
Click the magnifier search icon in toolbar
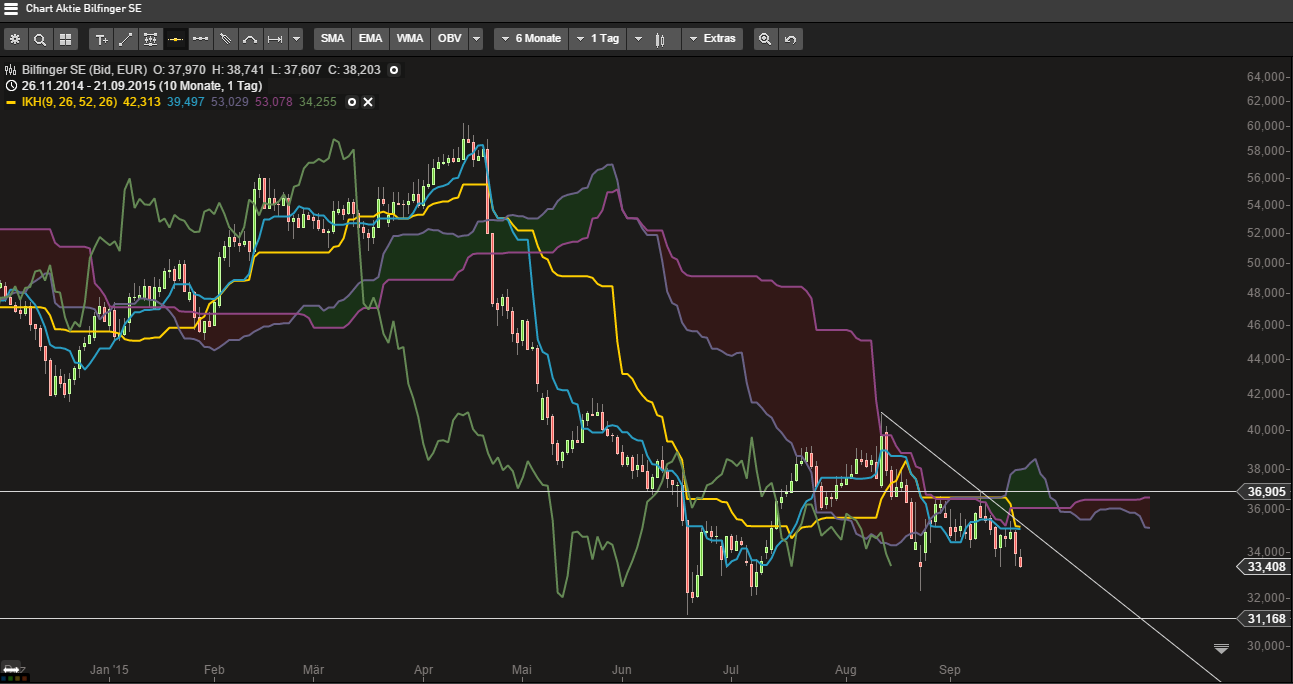pyautogui.click(x=40, y=39)
